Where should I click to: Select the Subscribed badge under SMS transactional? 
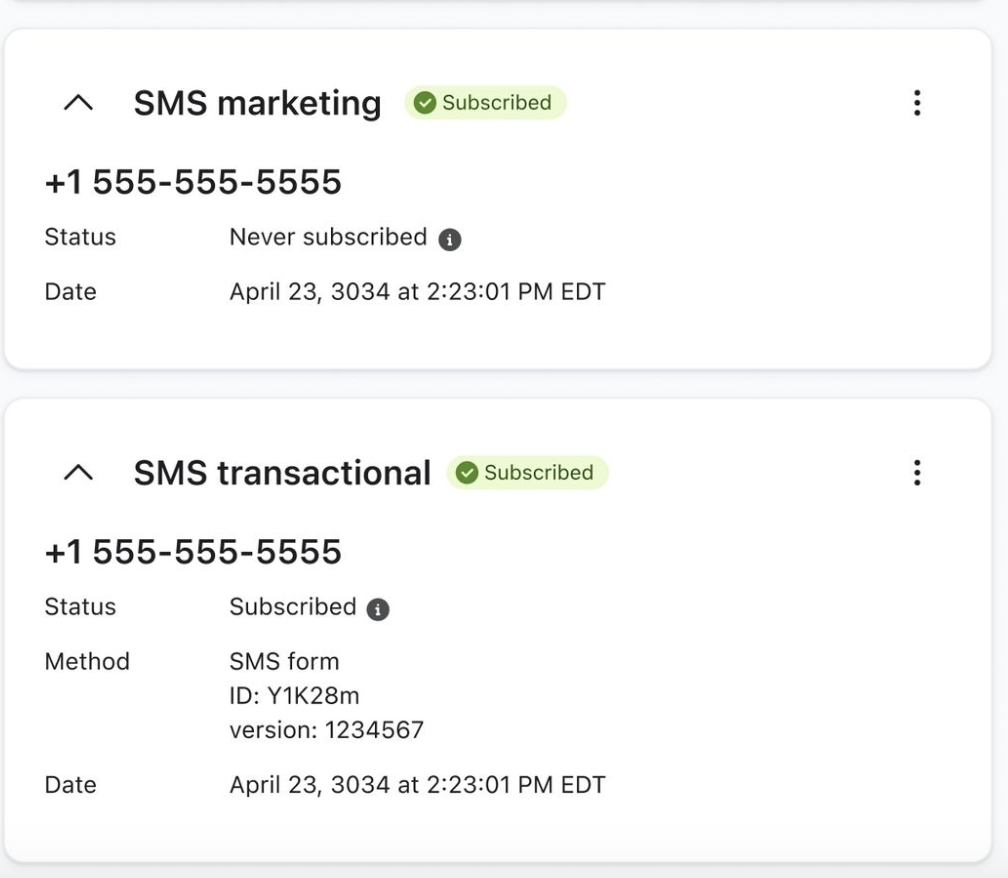pos(528,473)
